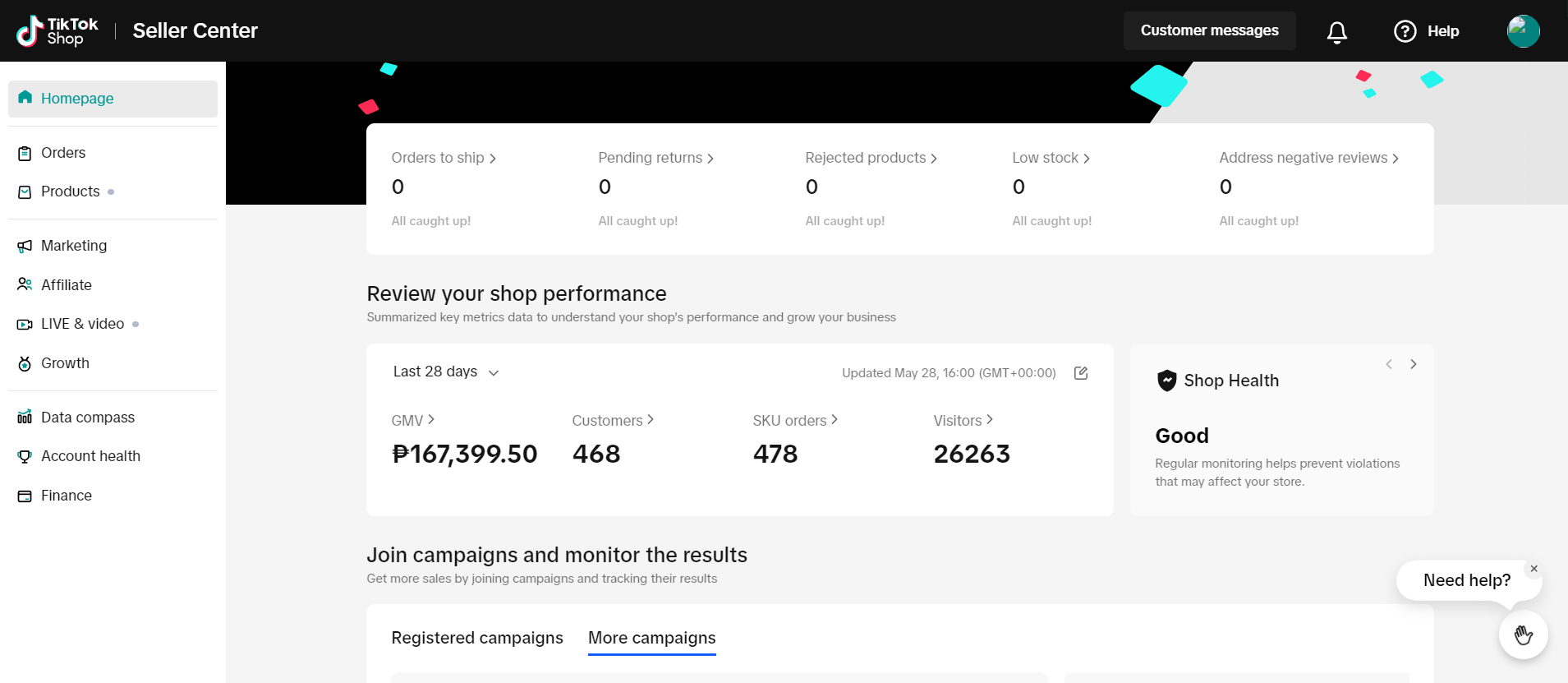Close the Need help popup
Image resolution: width=1568 pixels, height=683 pixels.
click(x=1534, y=569)
